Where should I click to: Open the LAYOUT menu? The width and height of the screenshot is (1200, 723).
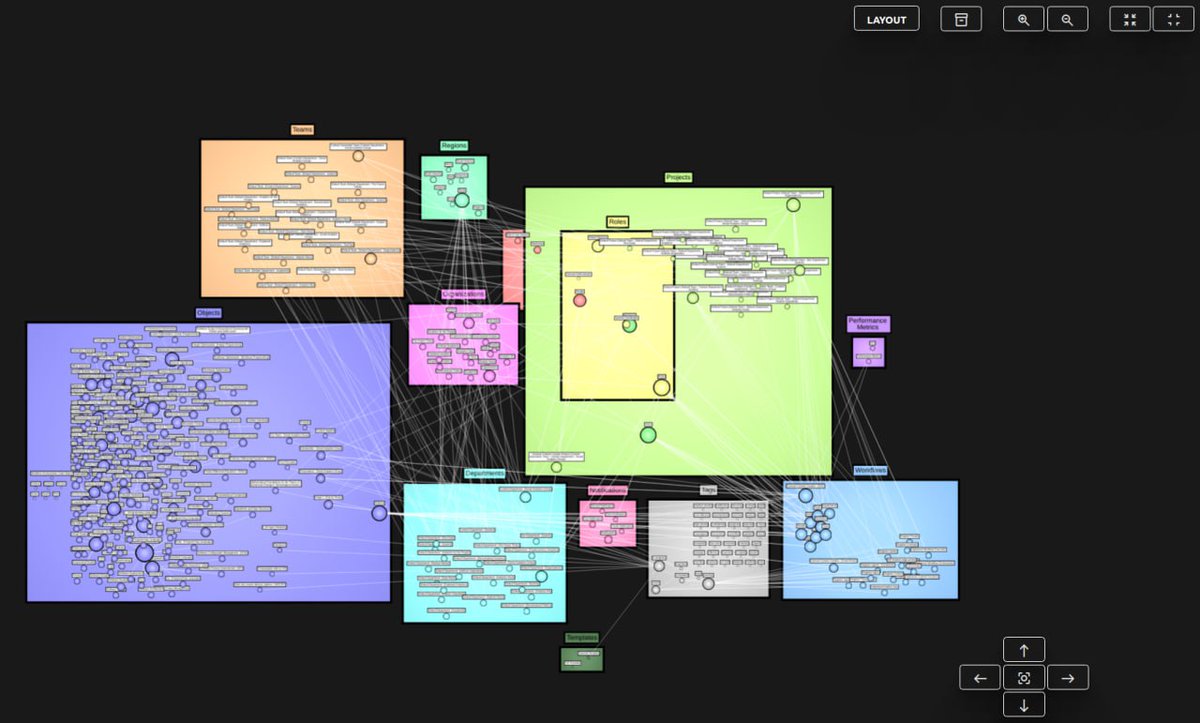pyautogui.click(x=886, y=18)
